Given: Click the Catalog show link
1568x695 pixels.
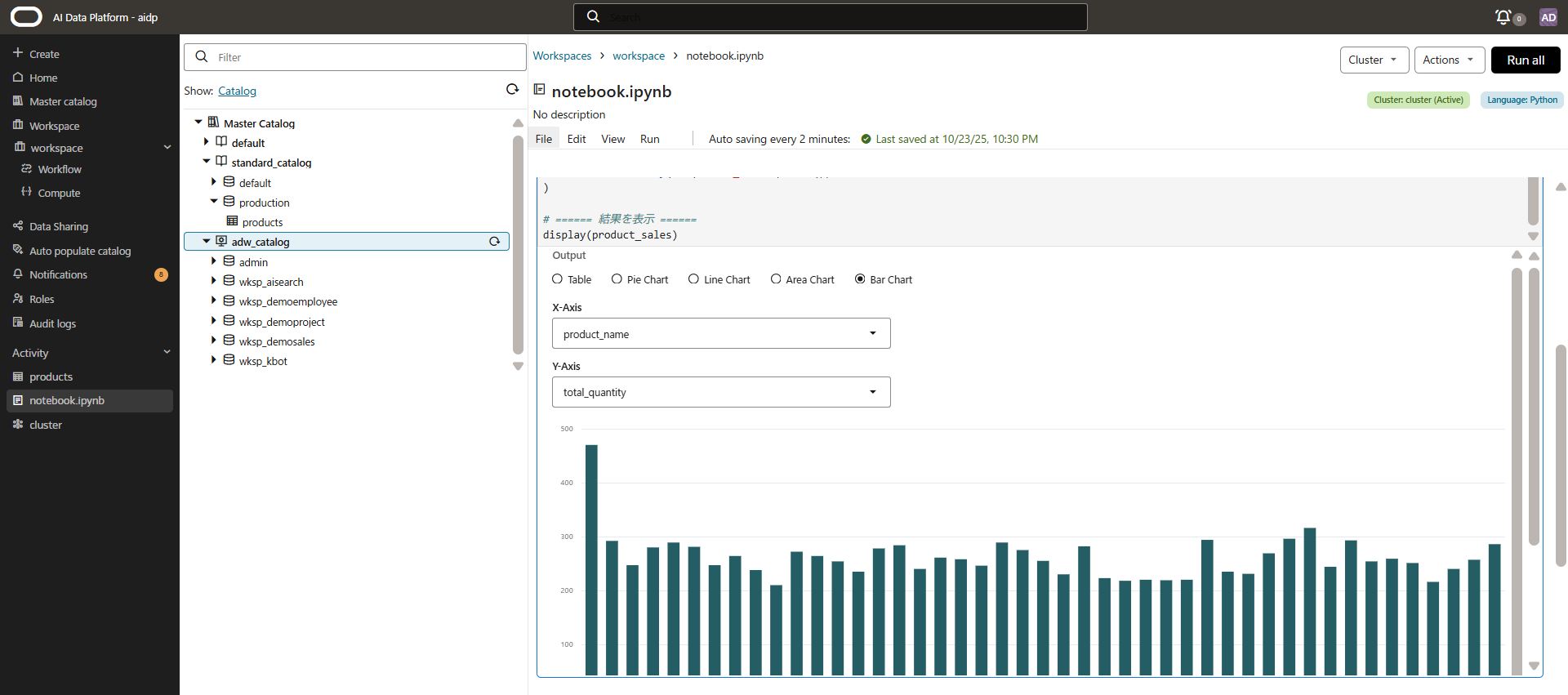Looking at the screenshot, I should tap(237, 91).
